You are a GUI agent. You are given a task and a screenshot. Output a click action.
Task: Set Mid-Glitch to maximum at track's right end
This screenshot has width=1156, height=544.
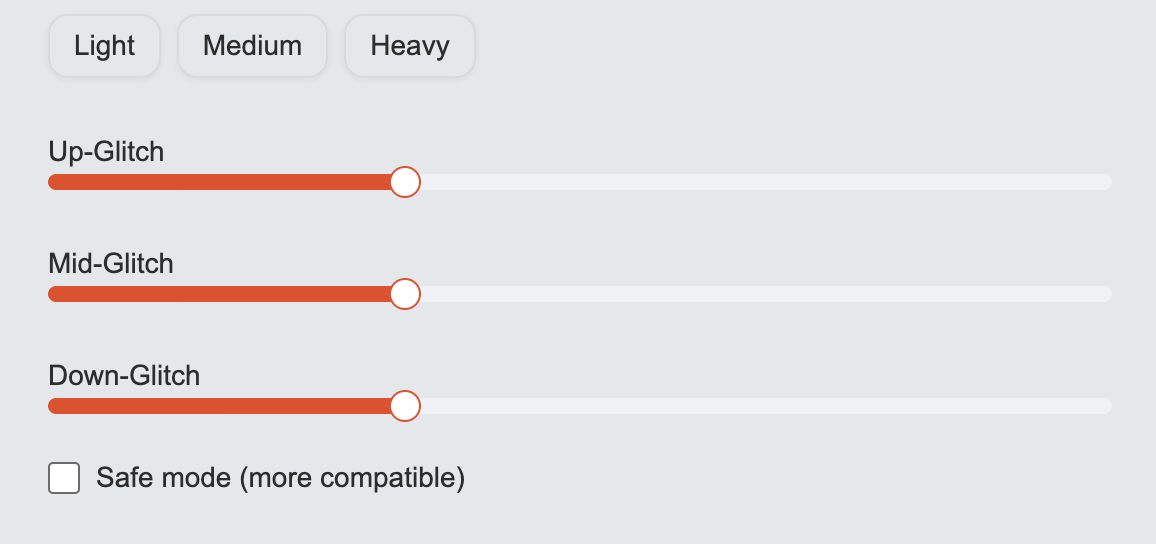pos(1108,294)
